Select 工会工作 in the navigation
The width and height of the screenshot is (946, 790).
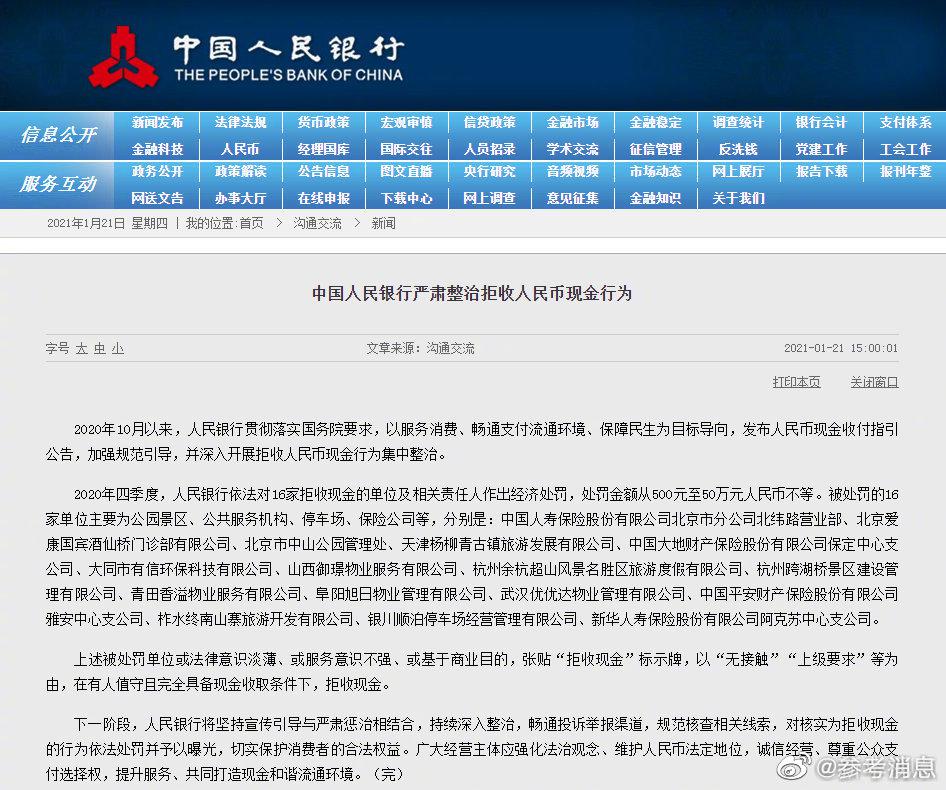(906, 149)
